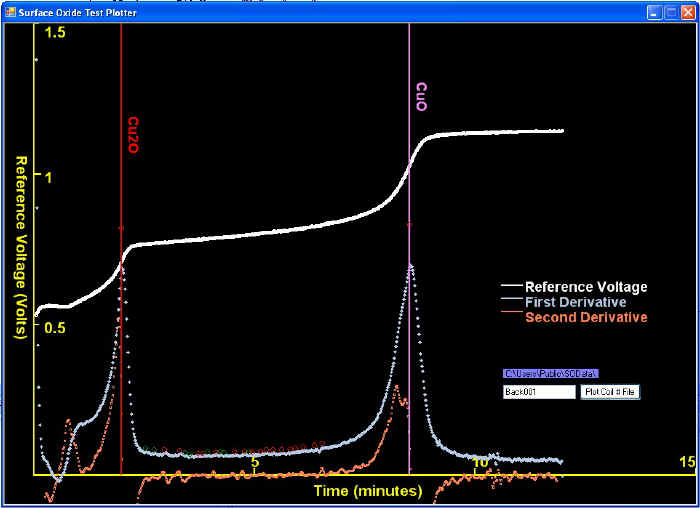The width and height of the screenshot is (700, 508).
Task: Maximize the Surface Oxide Test Plotter window
Action: [669, 12]
